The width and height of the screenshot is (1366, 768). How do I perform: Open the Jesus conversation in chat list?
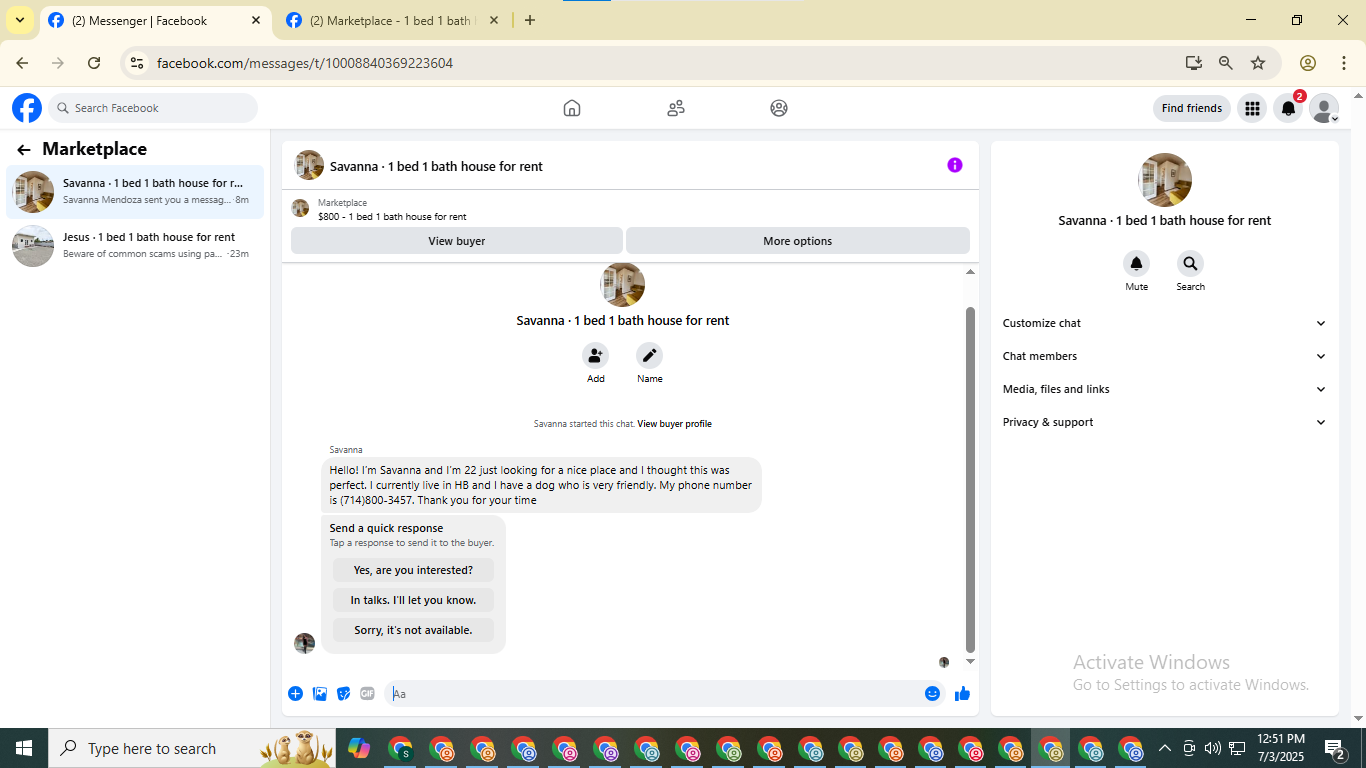click(135, 245)
